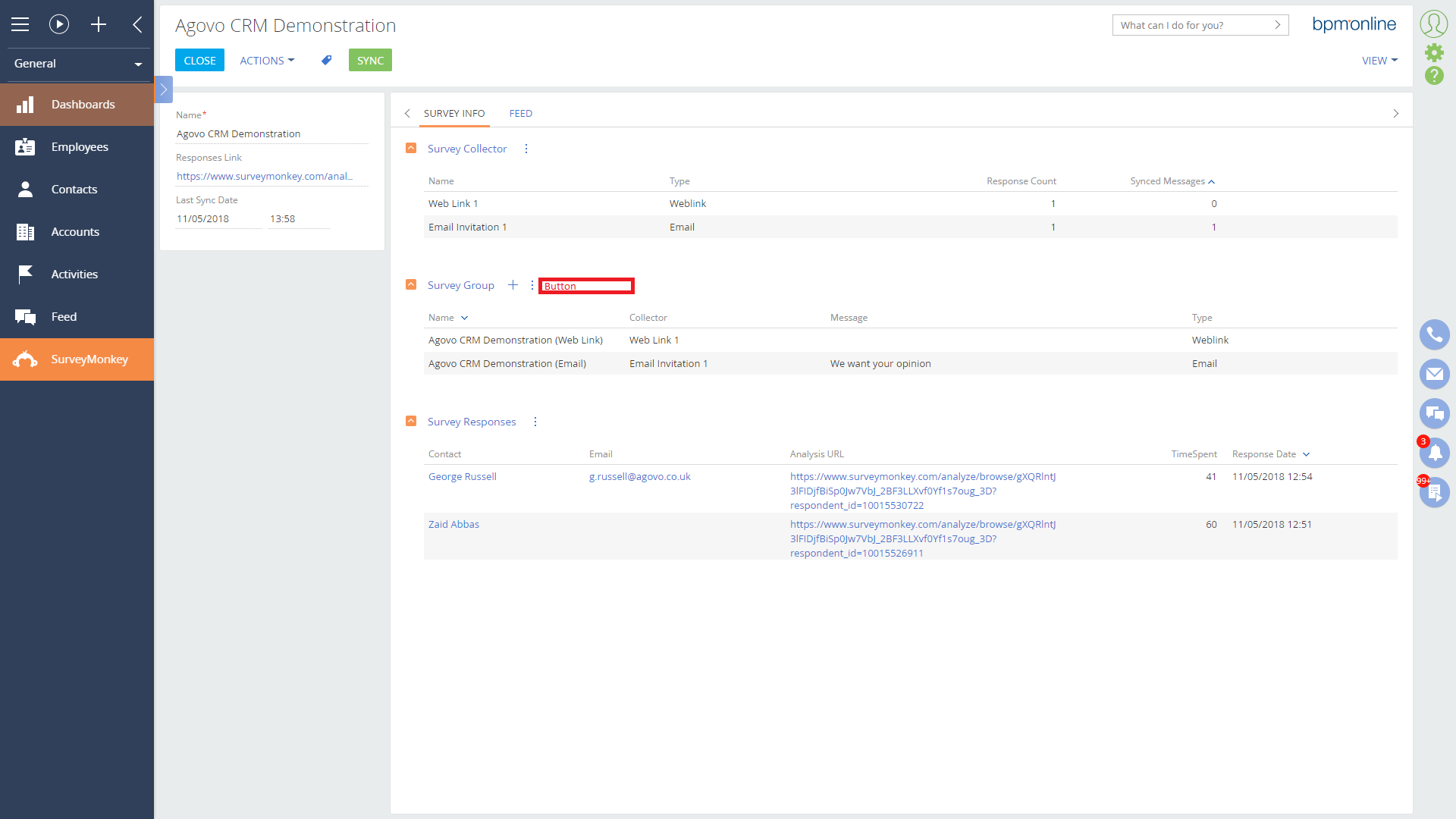Screen dimensions: 1456x819
Task: Select the Dashboards sidebar icon
Action: point(77,104)
